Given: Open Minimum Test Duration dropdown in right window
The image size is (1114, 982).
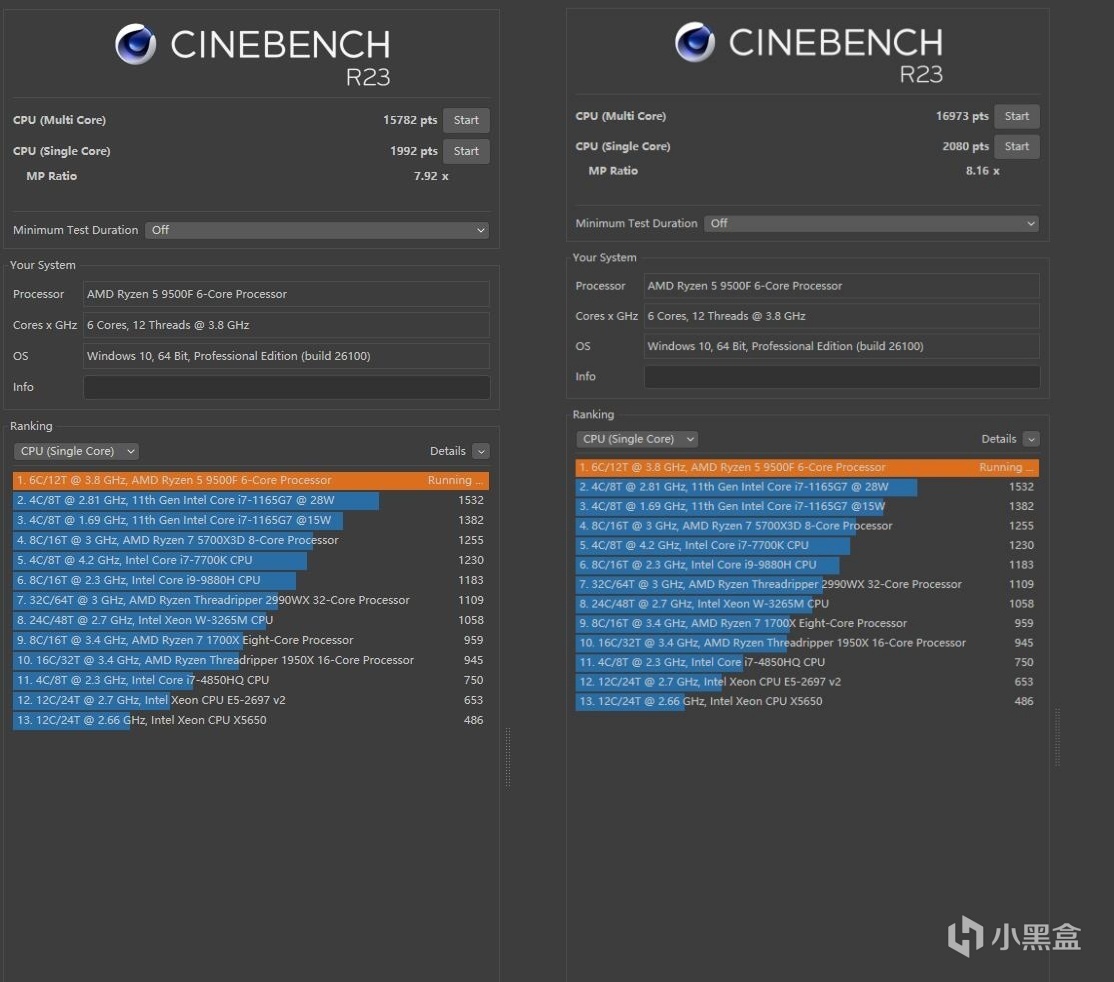Looking at the screenshot, I should tap(872, 223).
